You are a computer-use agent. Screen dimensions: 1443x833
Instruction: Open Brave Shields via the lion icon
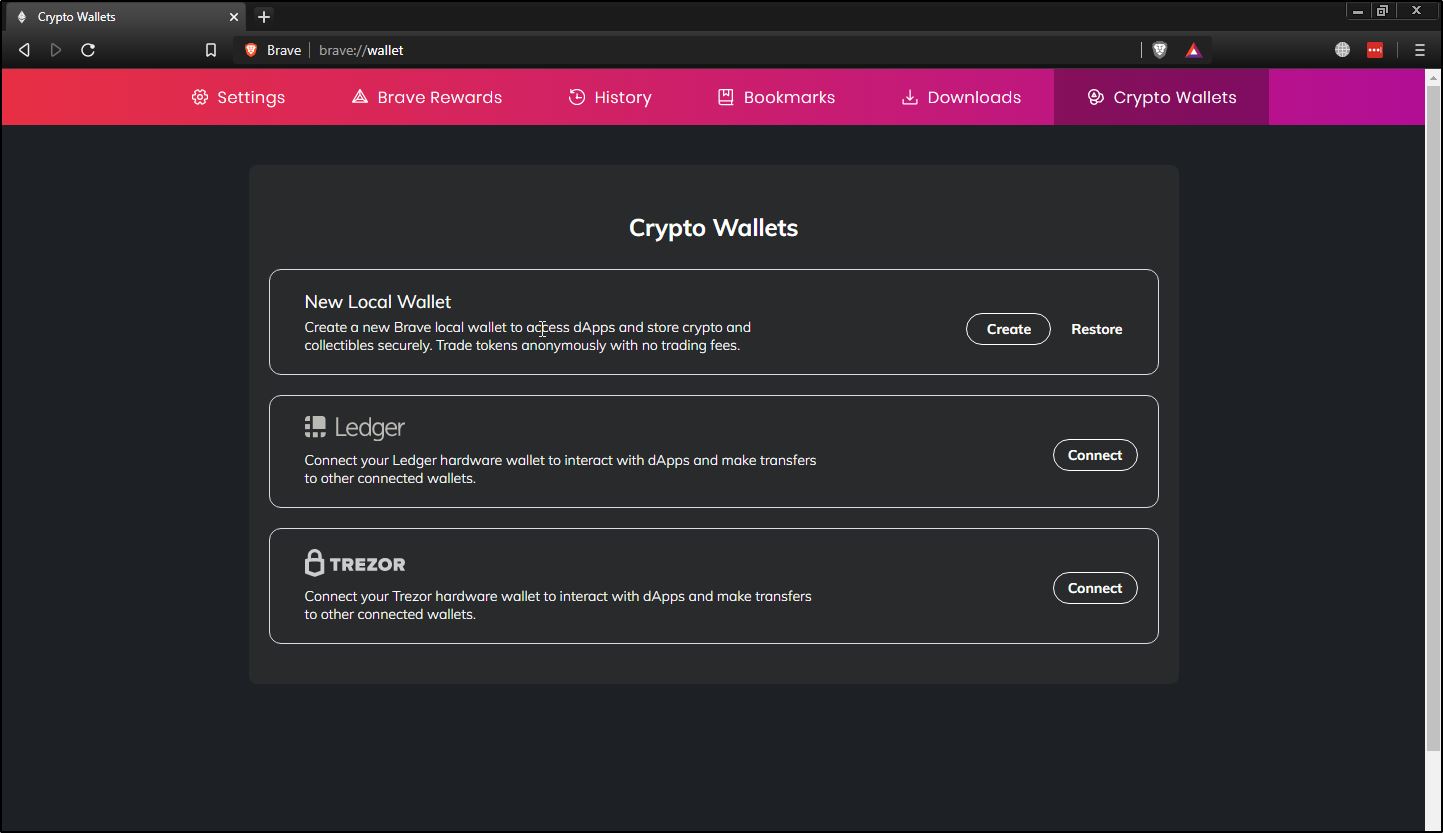[1158, 49]
